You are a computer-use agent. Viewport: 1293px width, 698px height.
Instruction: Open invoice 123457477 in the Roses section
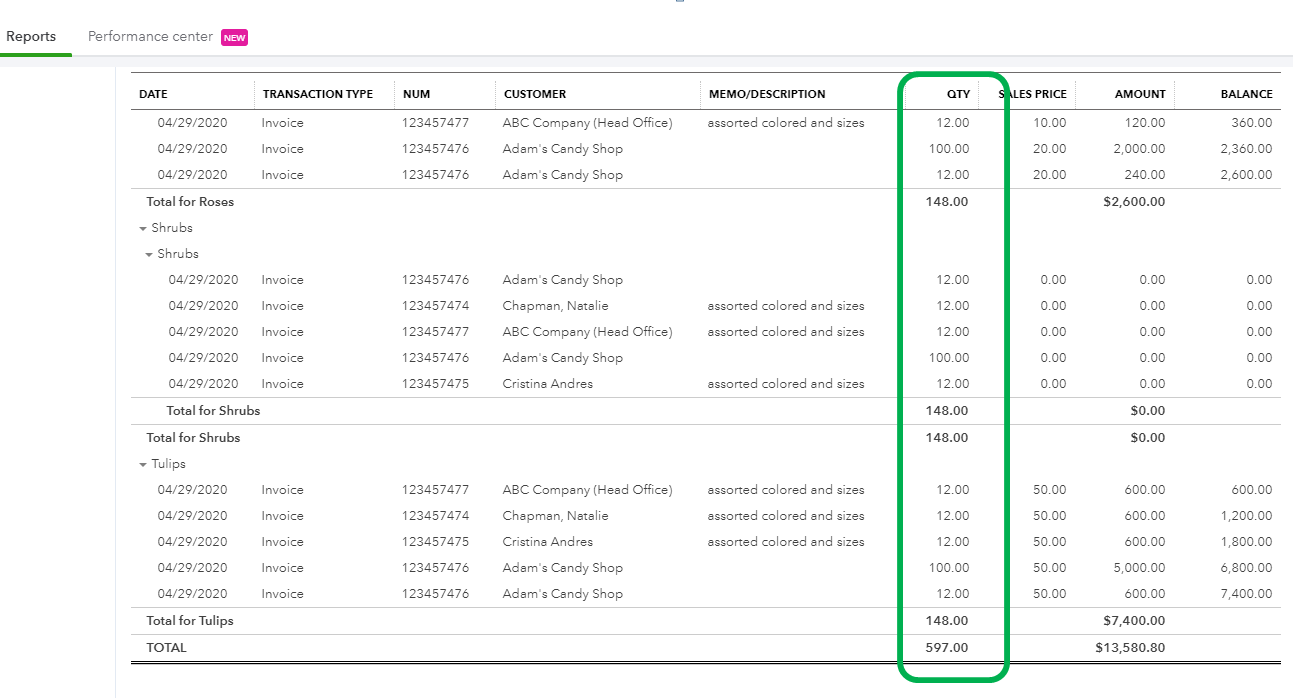(435, 123)
